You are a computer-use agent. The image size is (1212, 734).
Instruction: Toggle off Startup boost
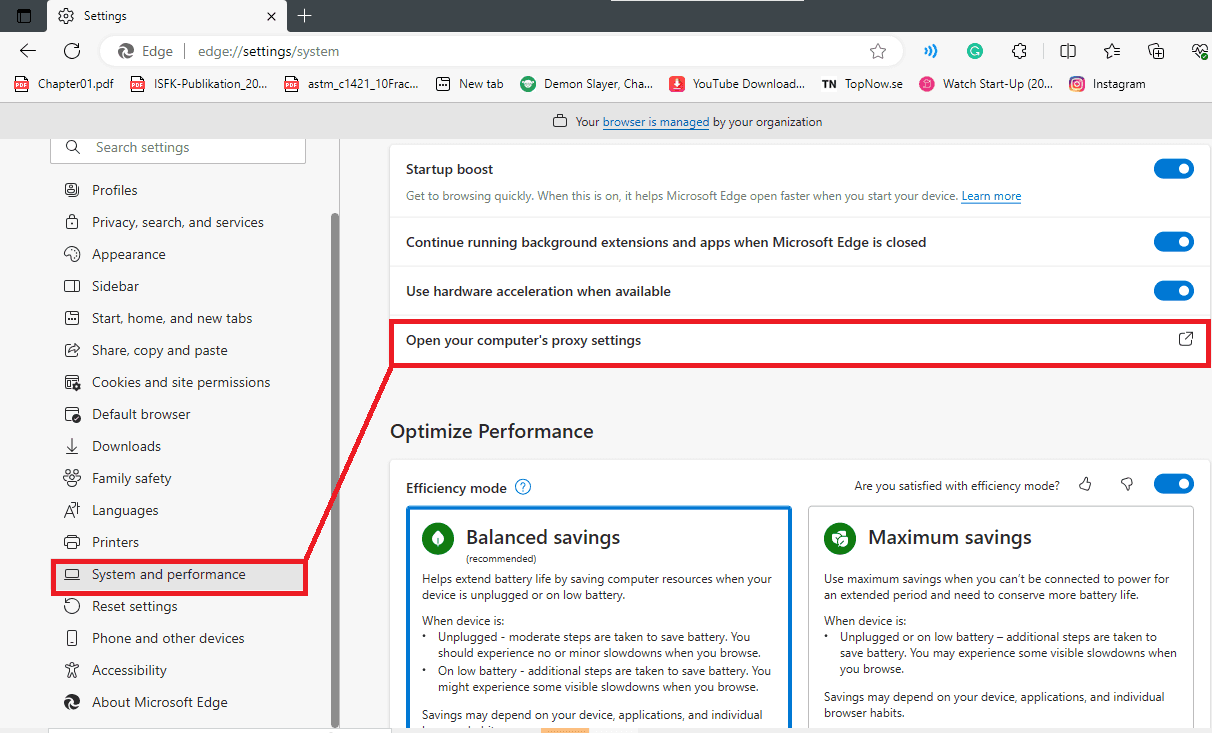[x=1173, y=168]
